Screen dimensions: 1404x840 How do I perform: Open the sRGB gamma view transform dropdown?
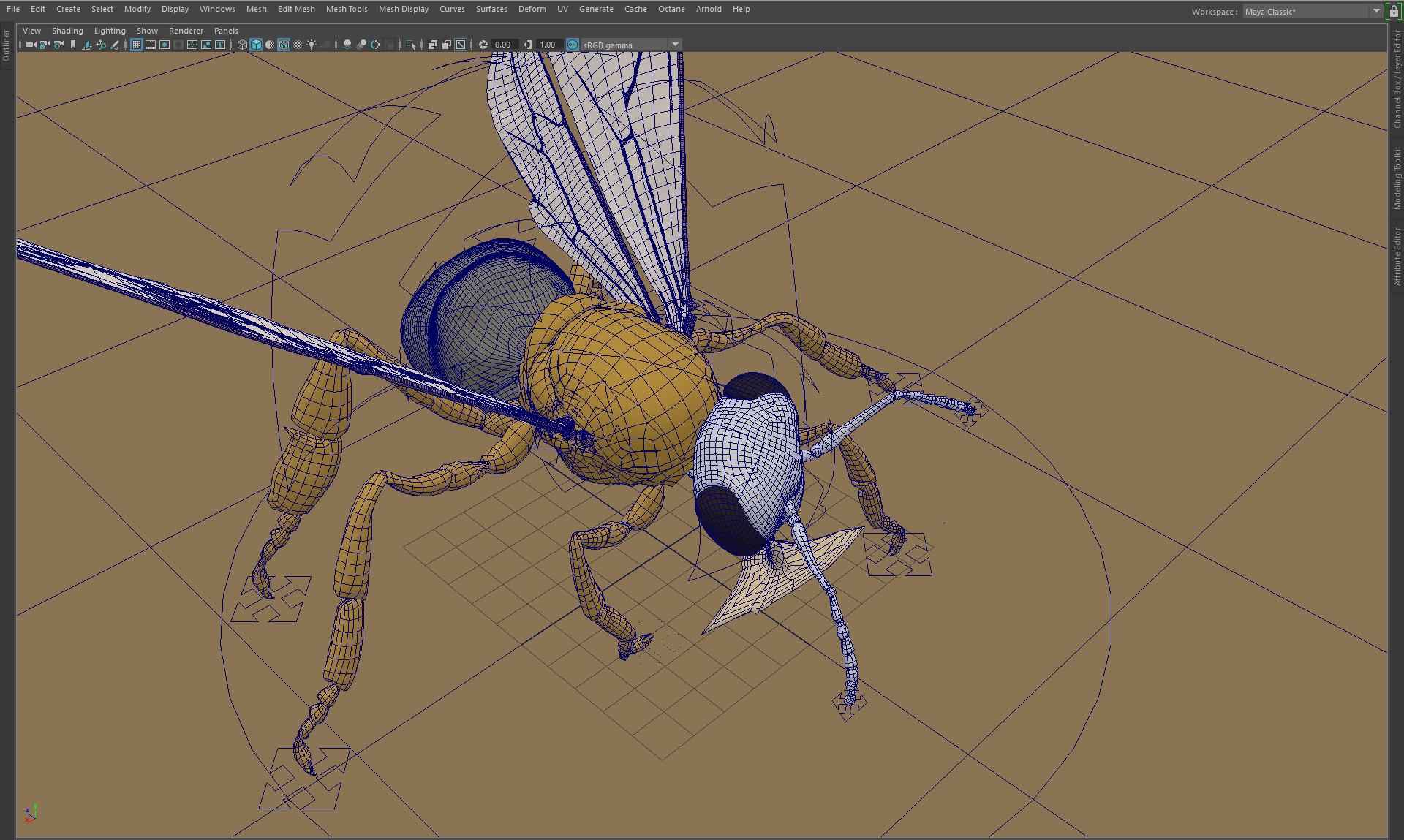click(x=632, y=45)
